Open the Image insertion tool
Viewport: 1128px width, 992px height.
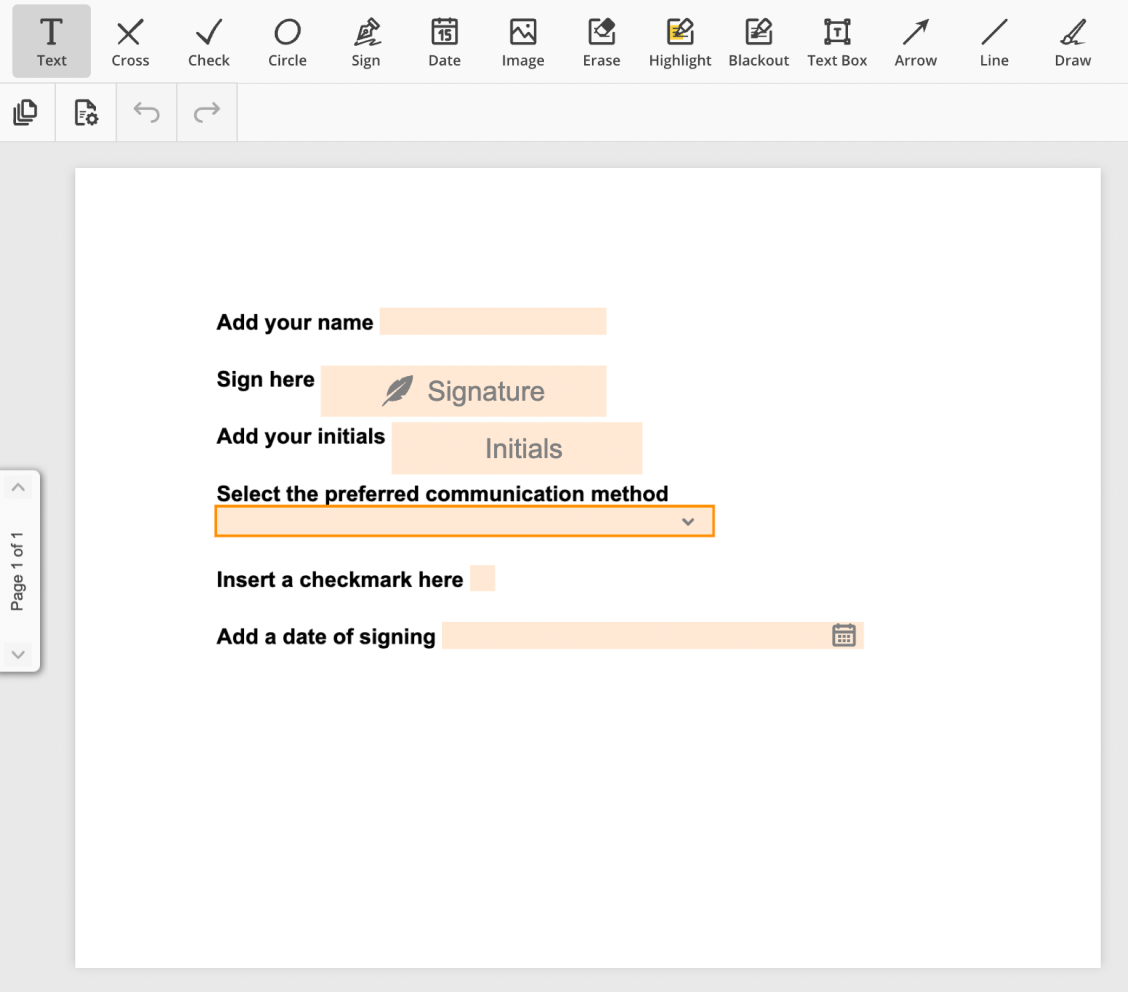522,40
